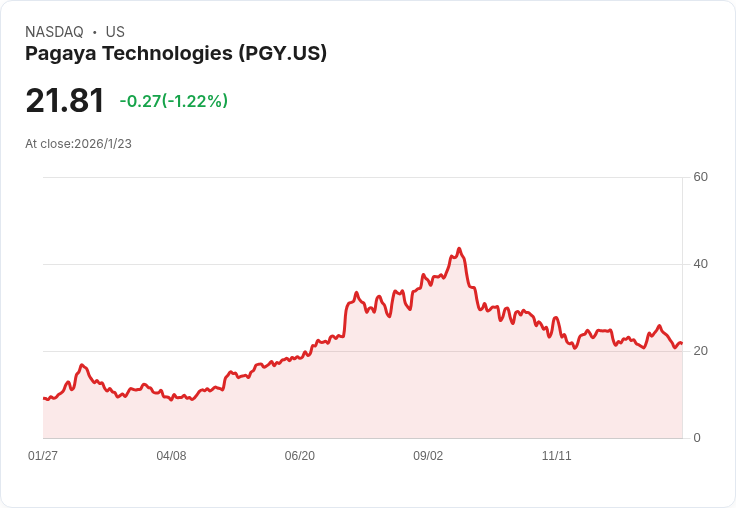Click the rightmost end of the price line

[x=682, y=343]
